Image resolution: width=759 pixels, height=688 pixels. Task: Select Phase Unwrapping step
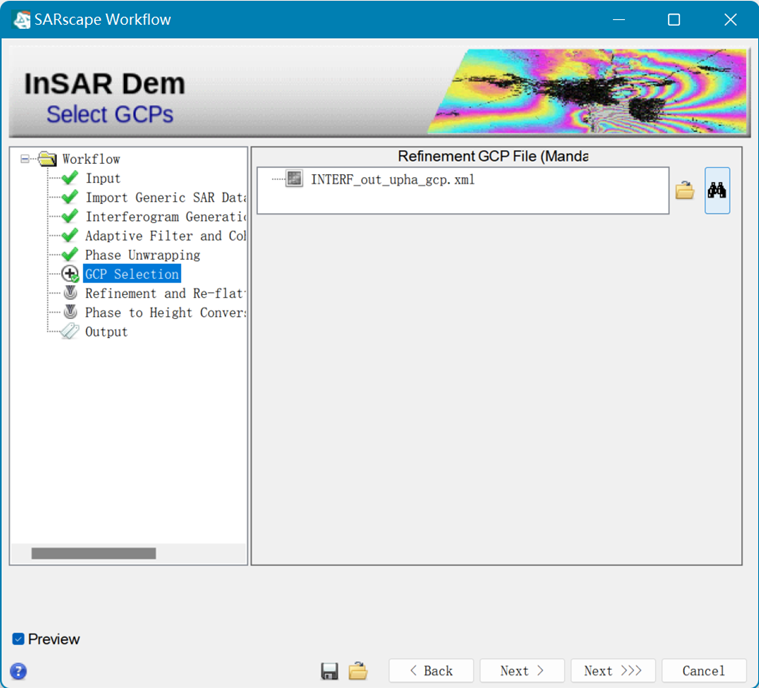point(143,255)
